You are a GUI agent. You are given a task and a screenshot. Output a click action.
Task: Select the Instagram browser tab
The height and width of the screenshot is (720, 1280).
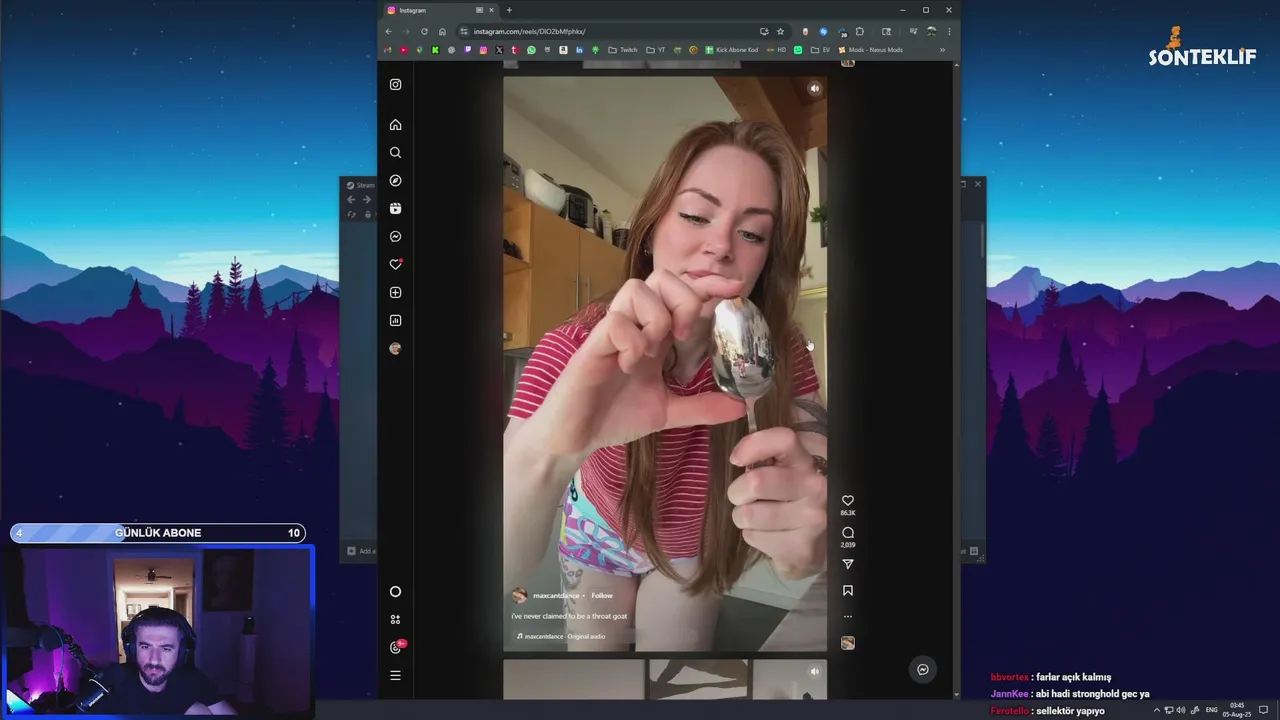[440, 10]
